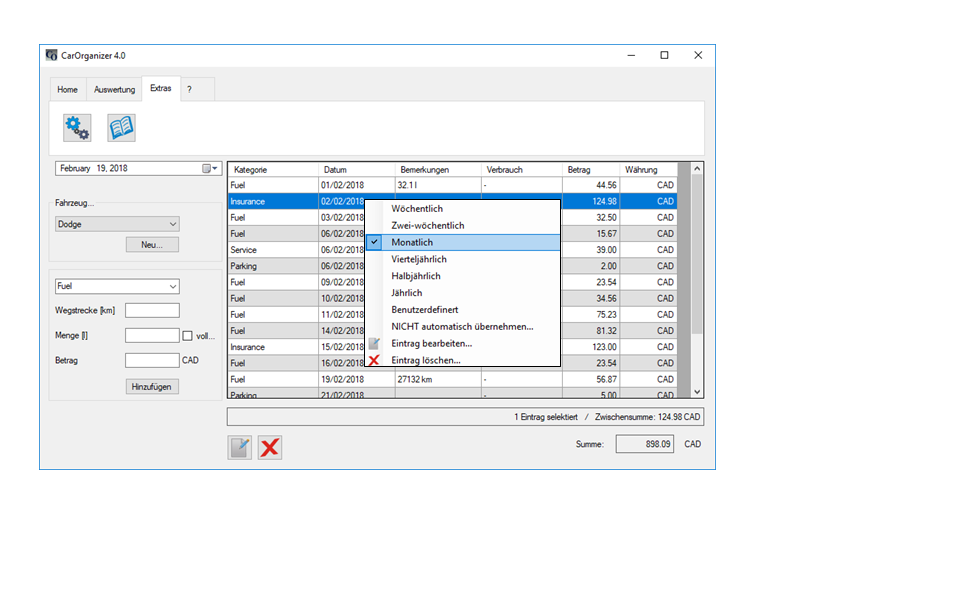Screen dimensions: 960x600
Task: Open the '?' help tab
Action: coord(189,89)
